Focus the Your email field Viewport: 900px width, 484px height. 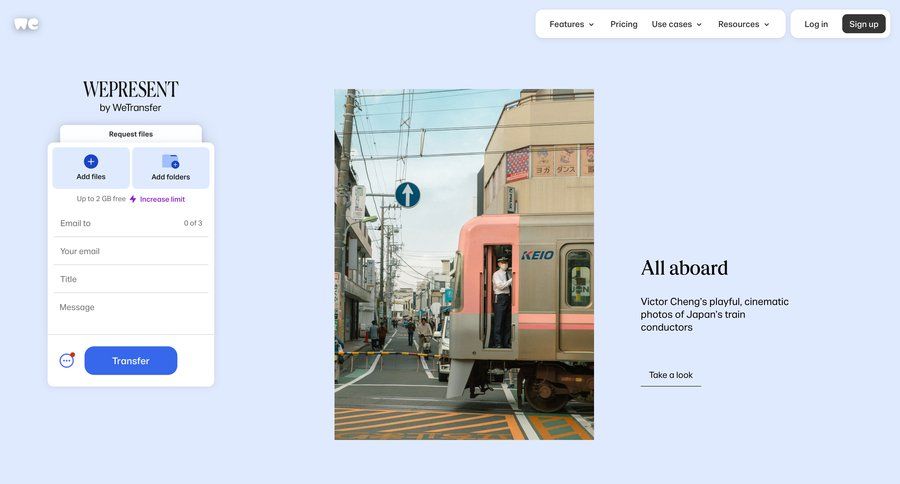point(131,251)
